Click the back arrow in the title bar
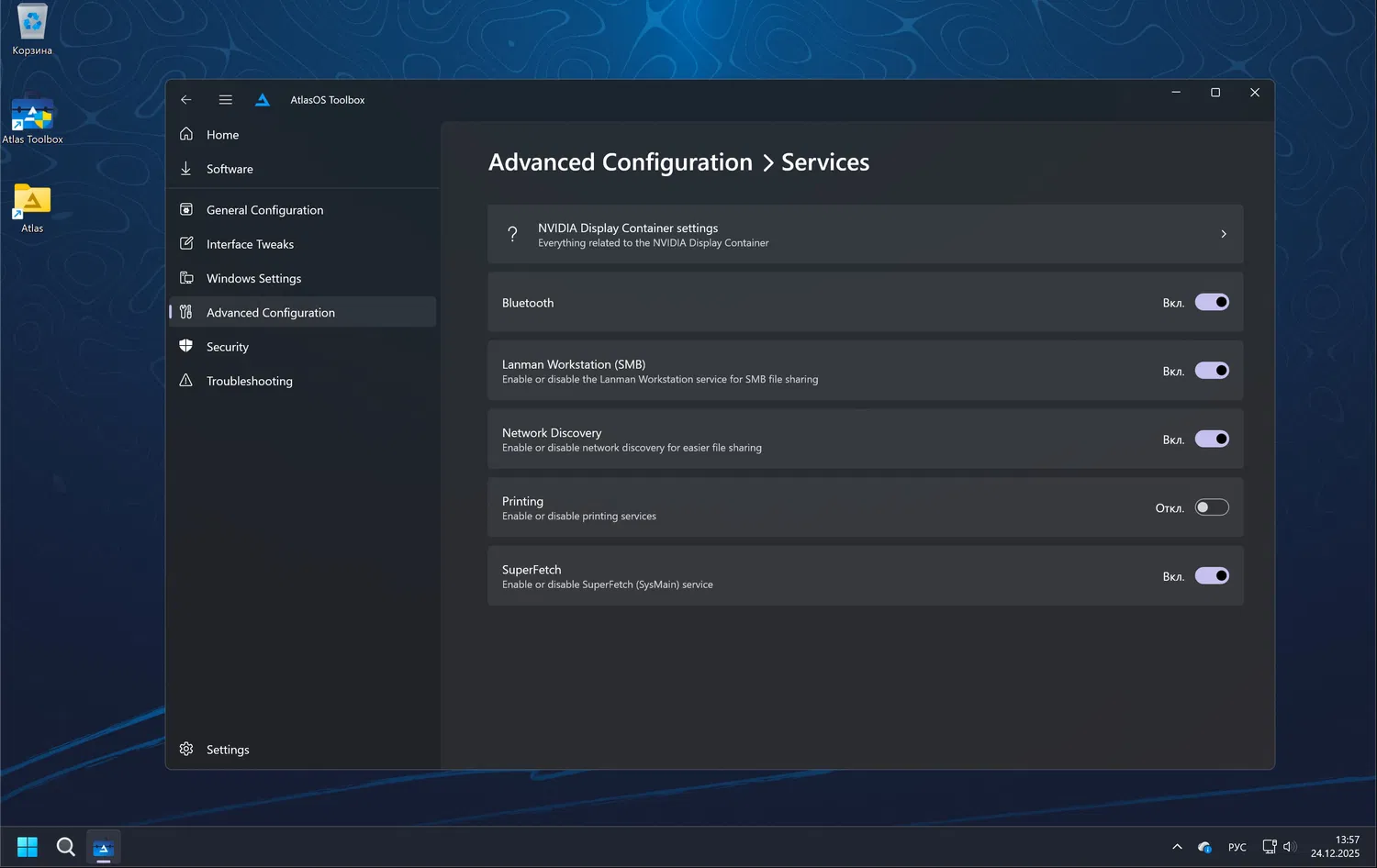Screen dimensions: 1377x868 186,100
